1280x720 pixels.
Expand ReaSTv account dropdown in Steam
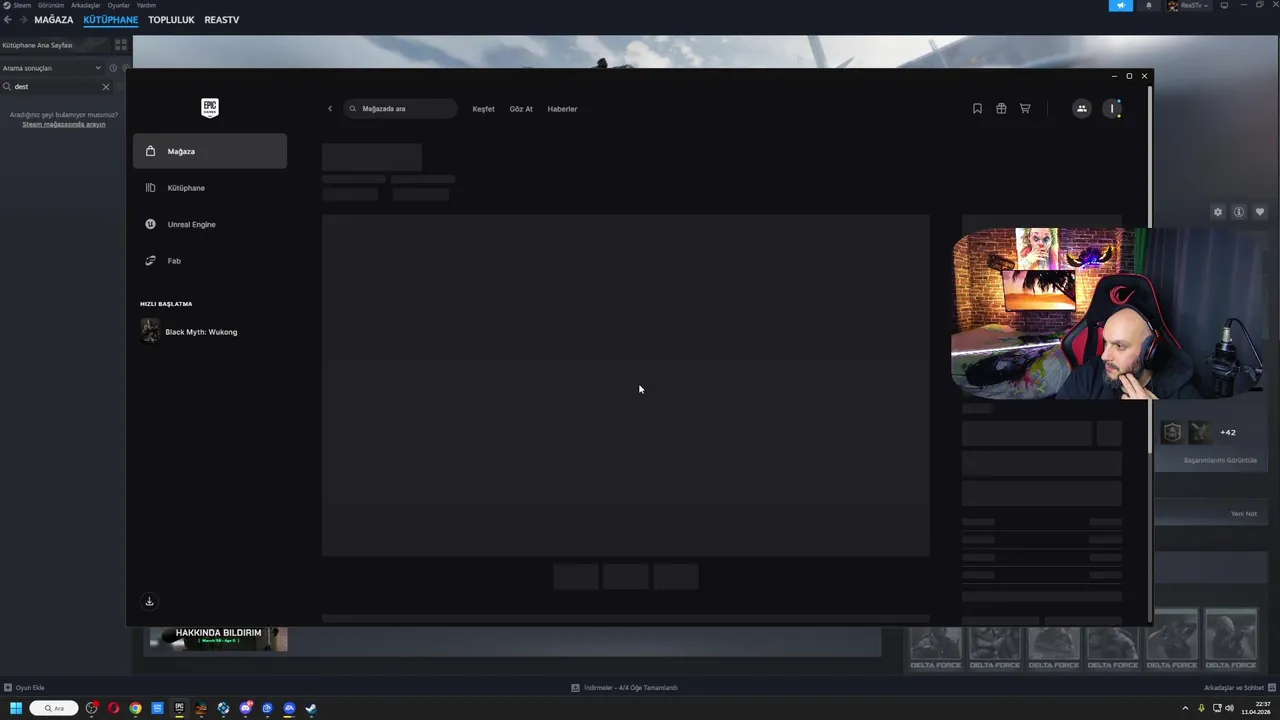coord(1188,5)
